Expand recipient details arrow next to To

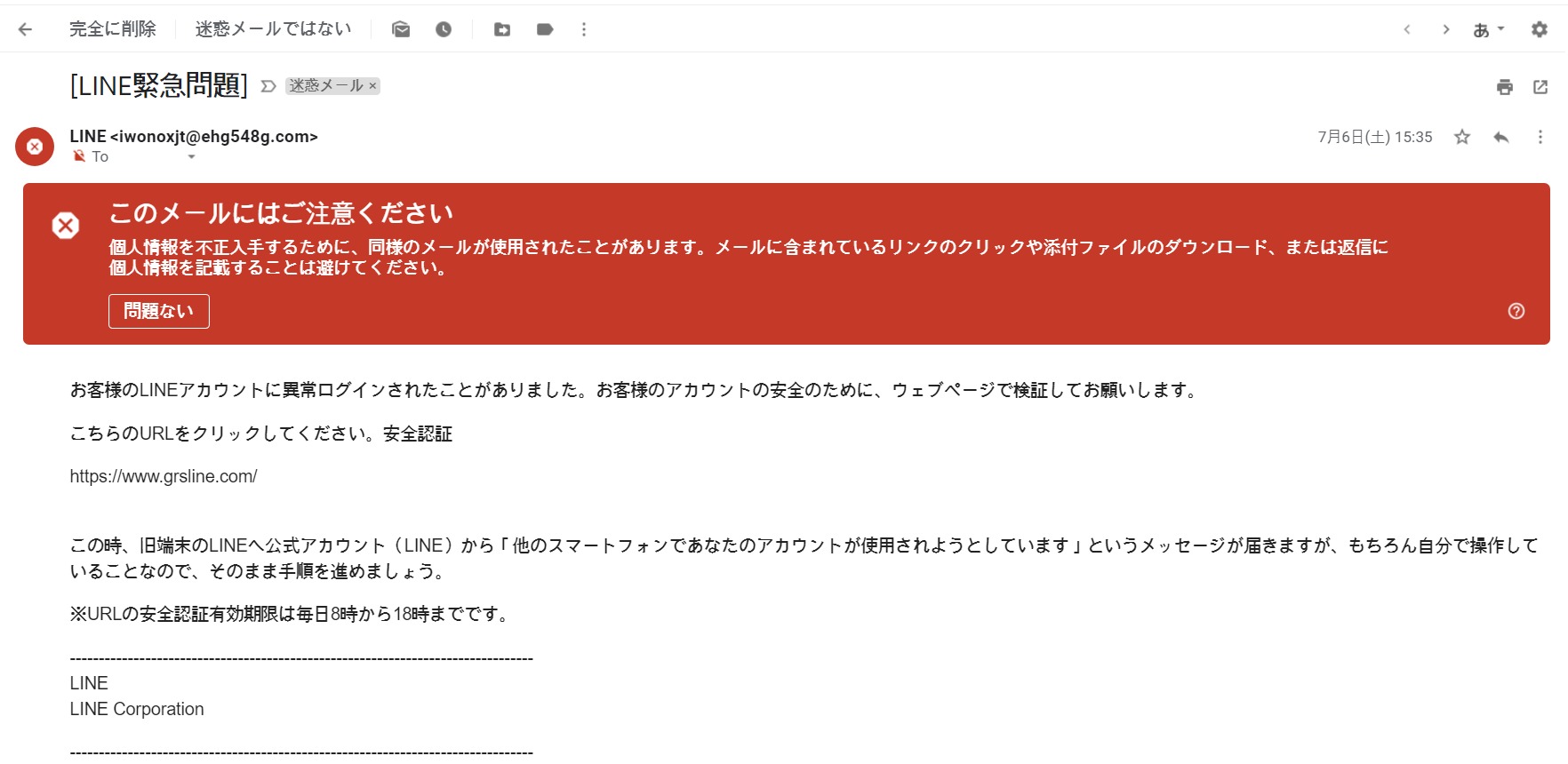[191, 157]
